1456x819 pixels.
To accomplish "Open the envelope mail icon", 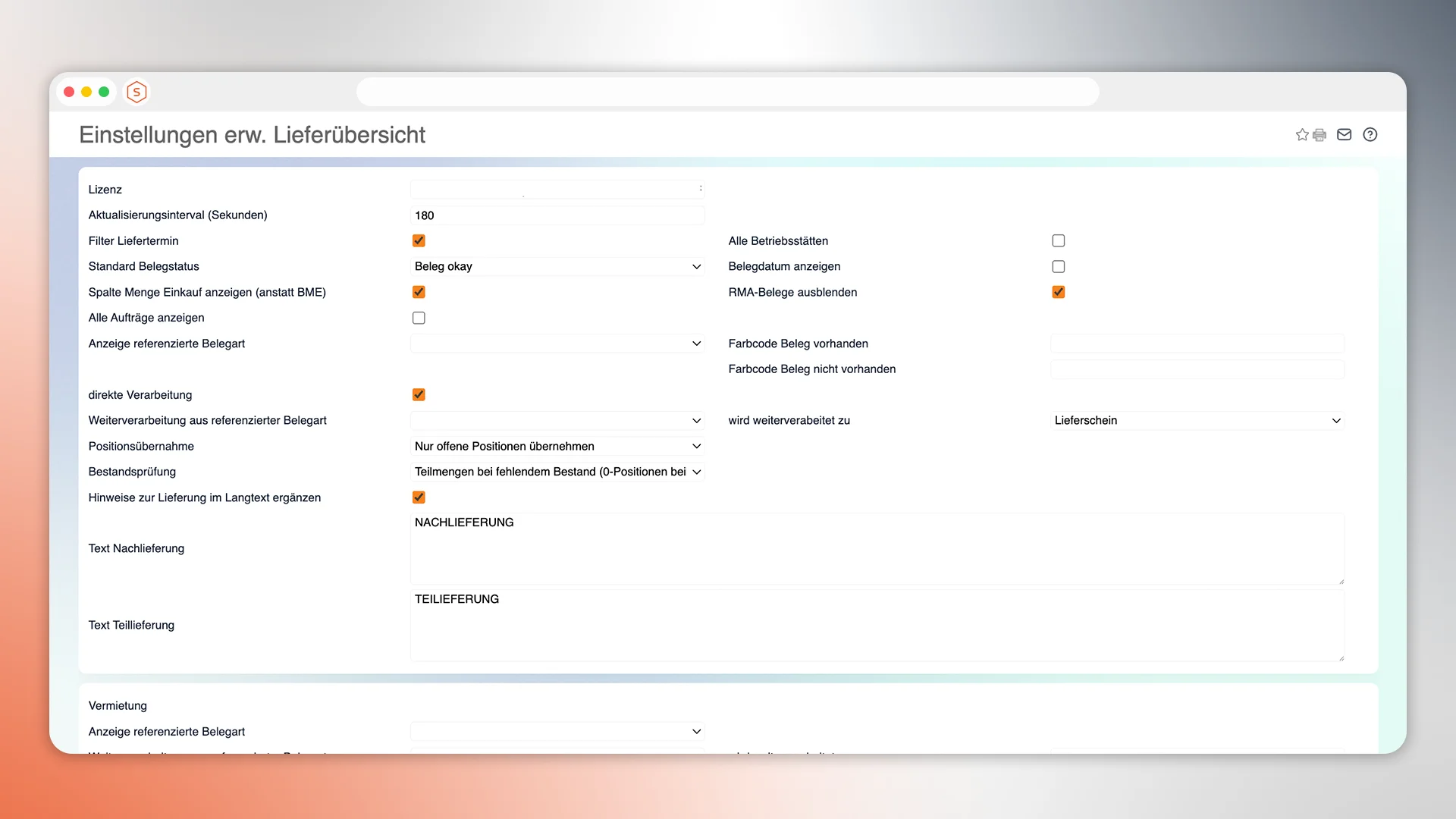I will tap(1344, 135).
